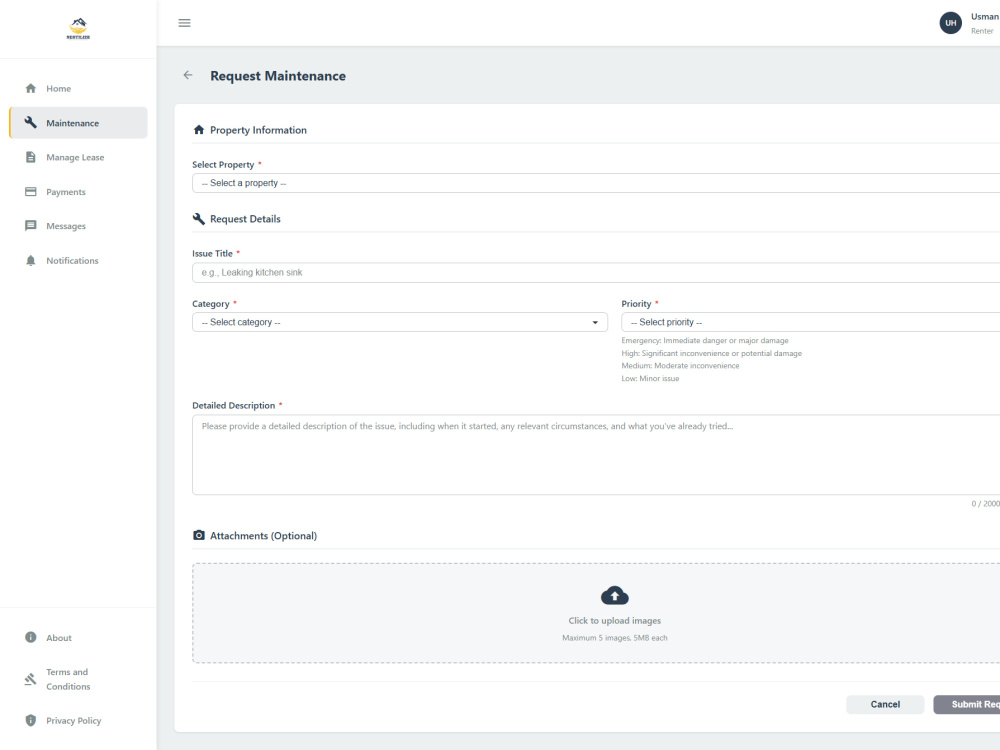Screen dimensions: 1000x750
Task: Go back using the arrow icon
Action: coord(188,75)
